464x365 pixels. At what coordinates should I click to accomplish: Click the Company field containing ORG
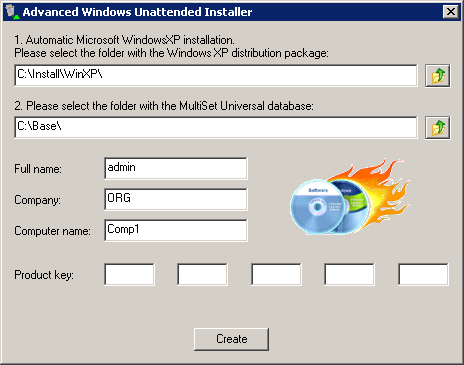point(176,199)
